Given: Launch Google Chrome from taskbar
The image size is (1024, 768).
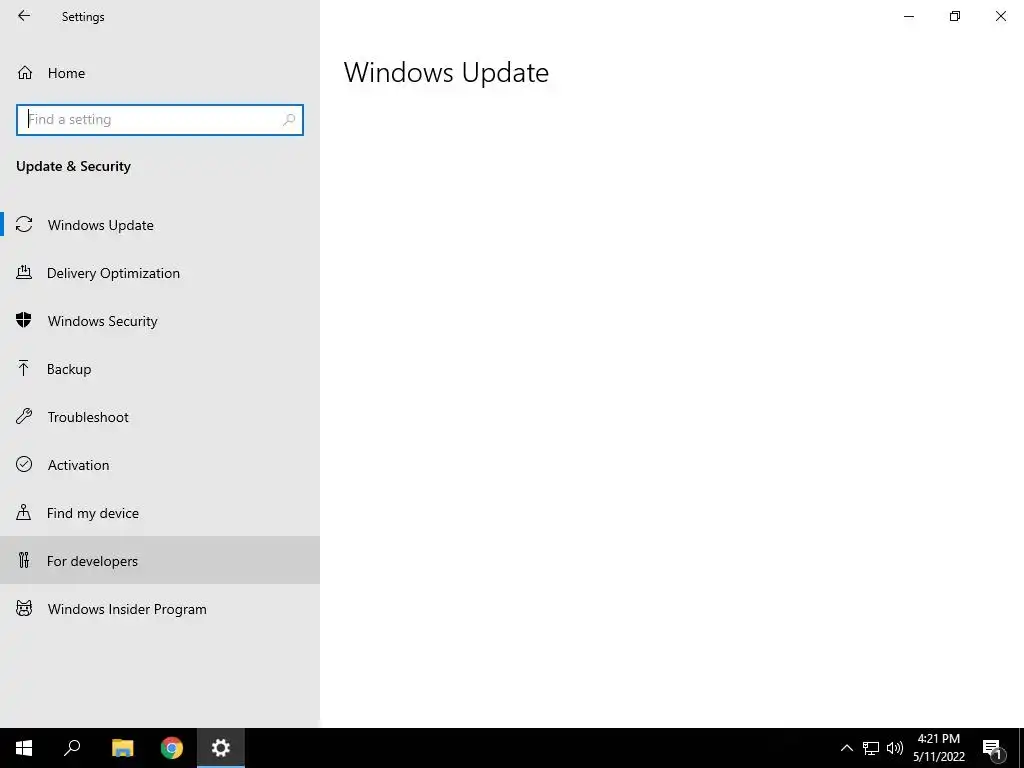Looking at the screenshot, I should click(172, 748).
